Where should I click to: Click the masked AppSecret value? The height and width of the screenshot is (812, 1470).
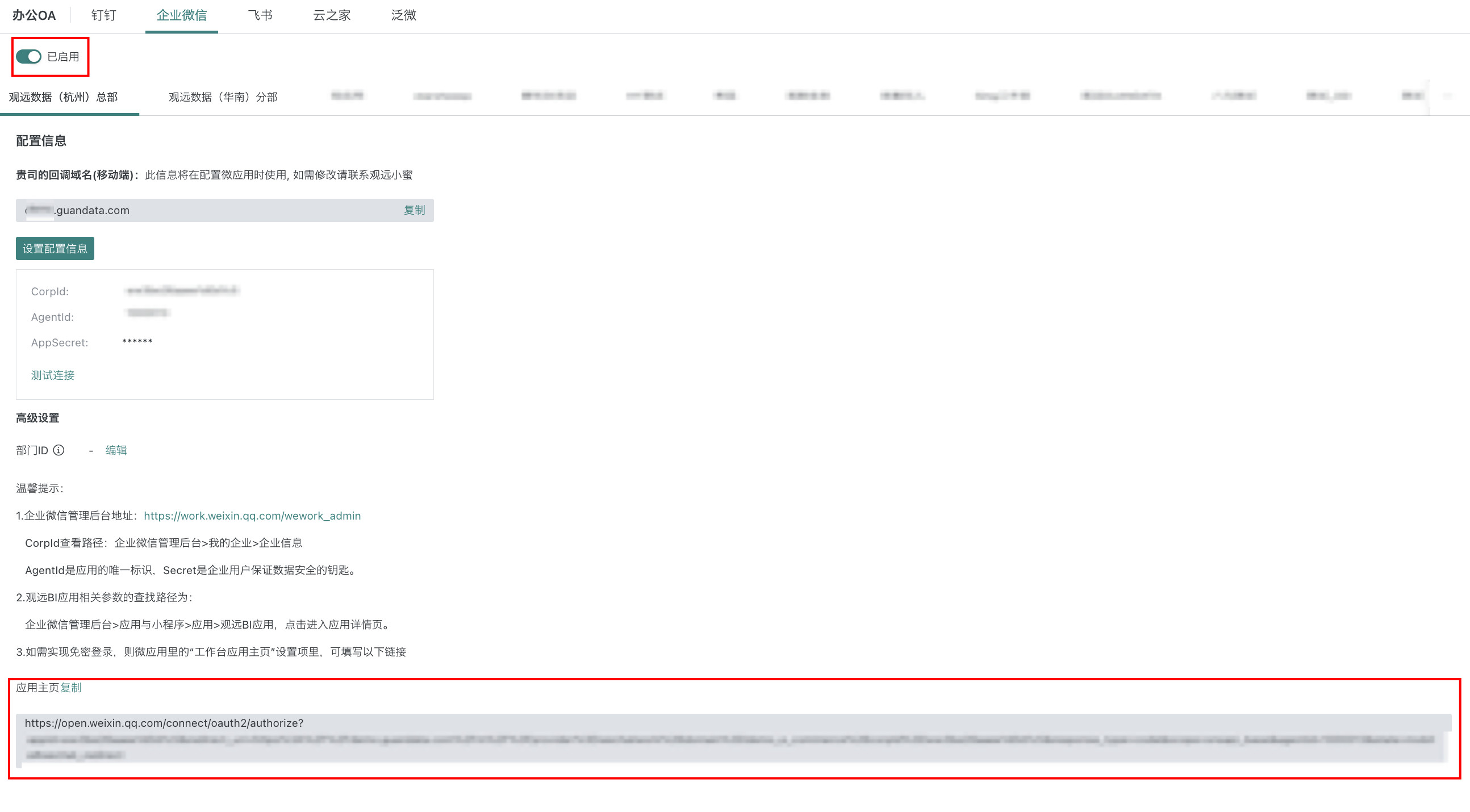click(137, 342)
